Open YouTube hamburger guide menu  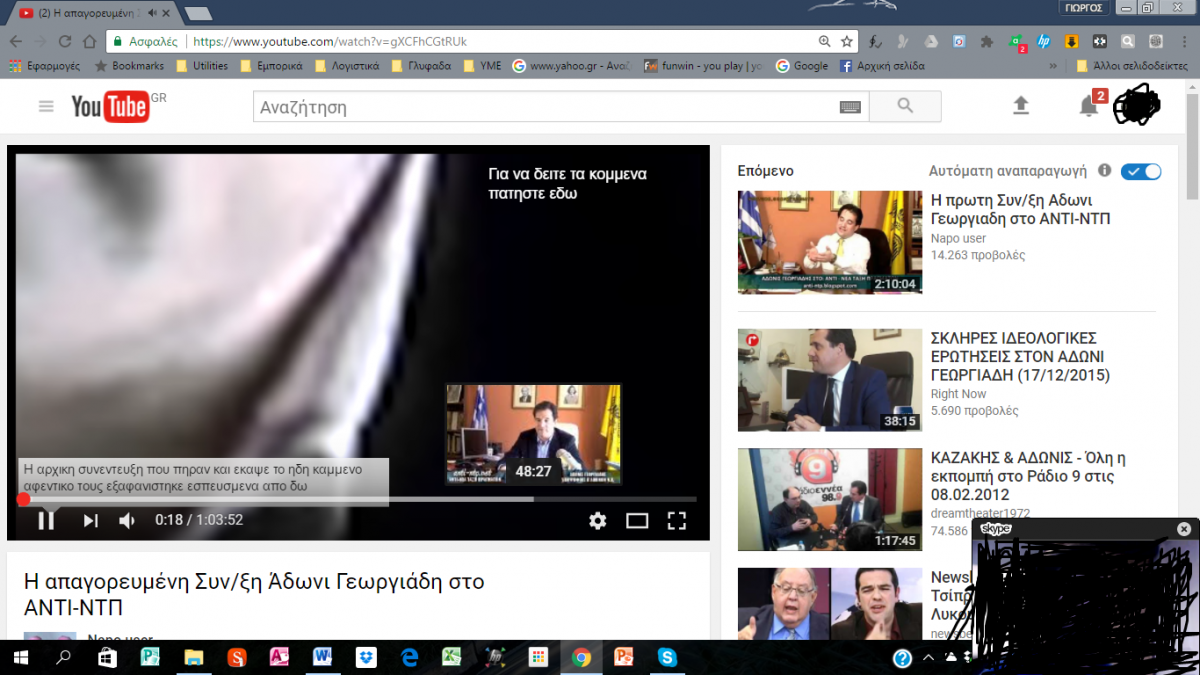(x=46, y=106)
